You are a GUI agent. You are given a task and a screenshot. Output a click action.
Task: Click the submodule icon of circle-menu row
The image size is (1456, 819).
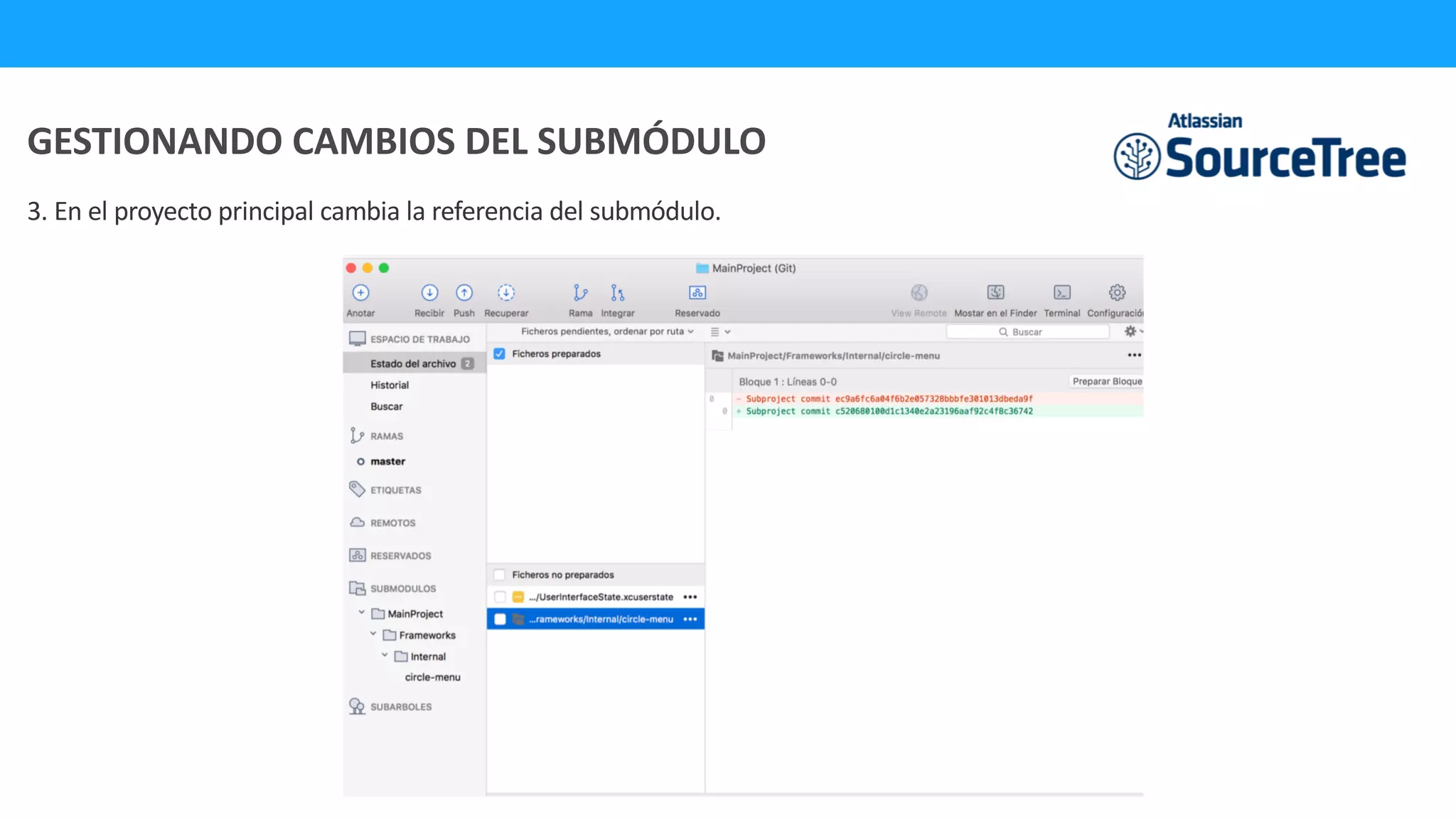coord(518,619)
